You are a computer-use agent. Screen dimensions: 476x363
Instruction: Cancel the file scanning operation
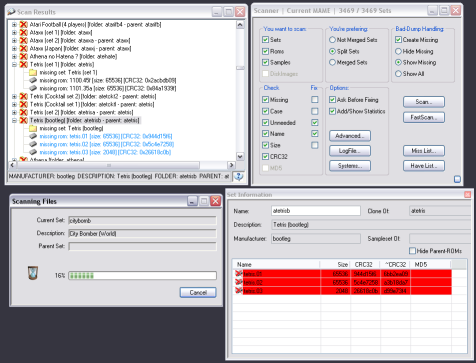click(x=198, y=292)
